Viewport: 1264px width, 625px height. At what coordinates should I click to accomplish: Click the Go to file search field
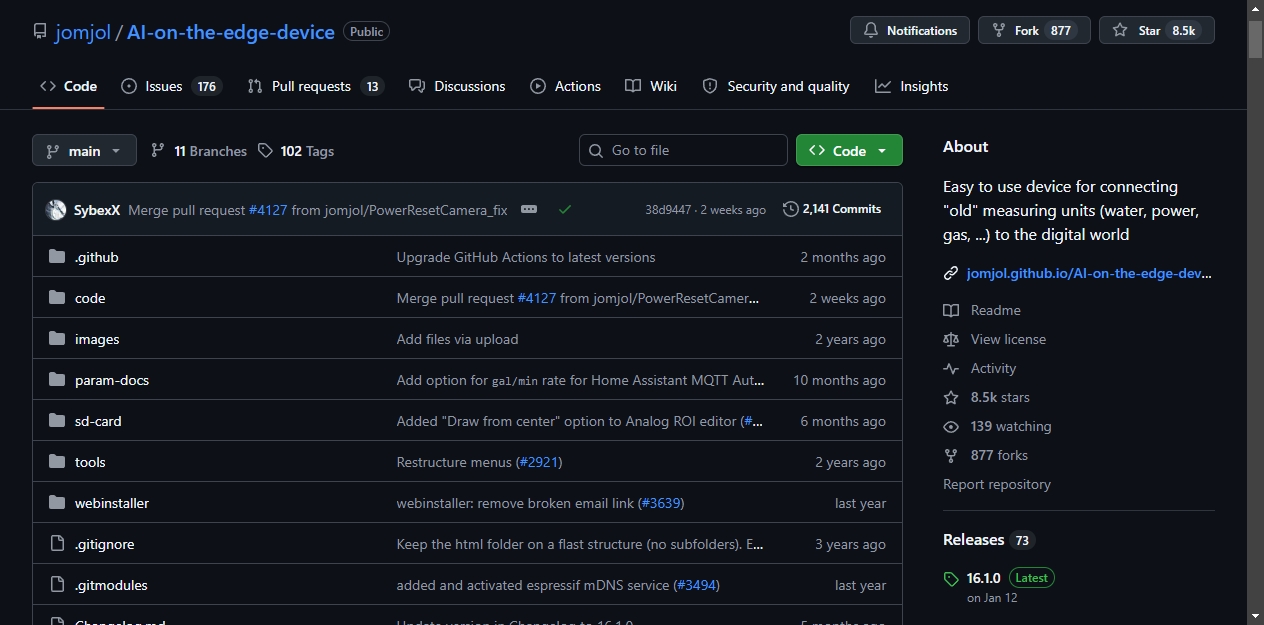(x=683, y=150)
